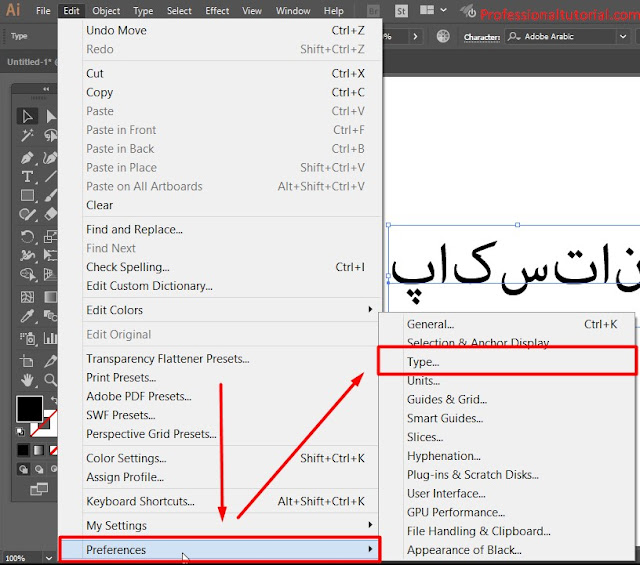
Task: Click the Arrange Documents icon
Action: point(427,10)
